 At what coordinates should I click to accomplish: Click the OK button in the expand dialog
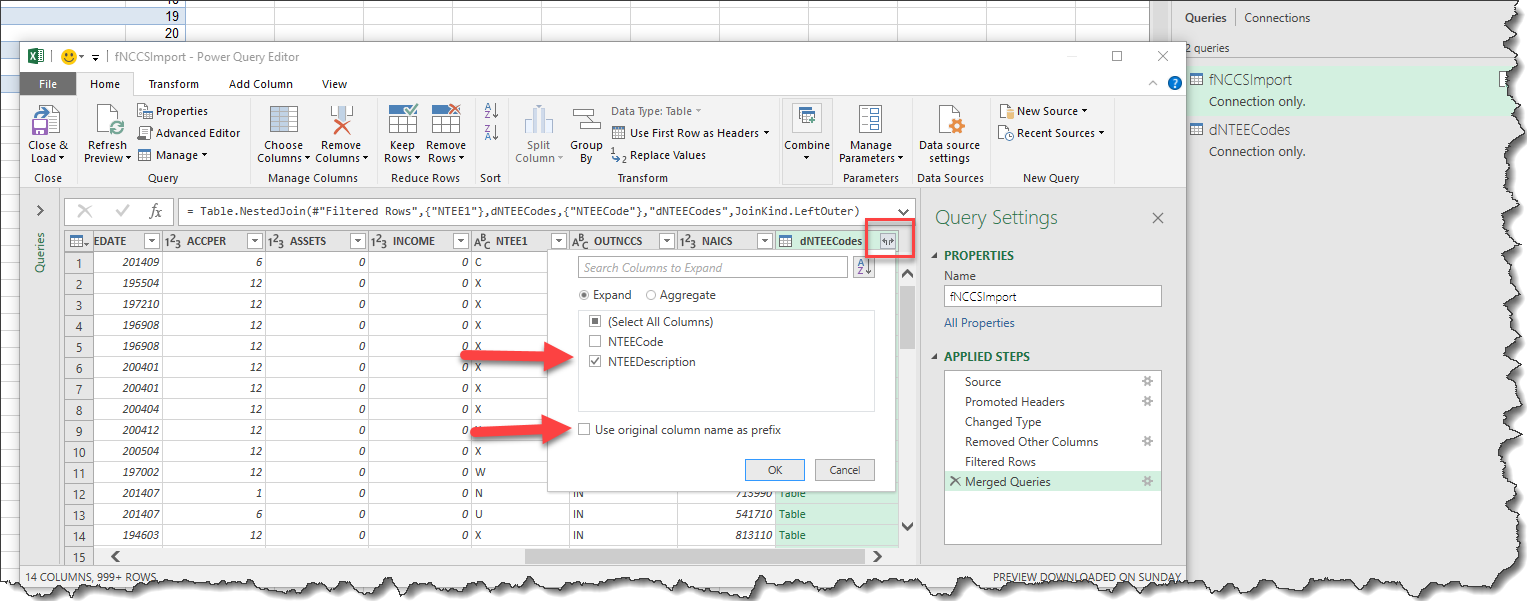[x=774, y=469]
